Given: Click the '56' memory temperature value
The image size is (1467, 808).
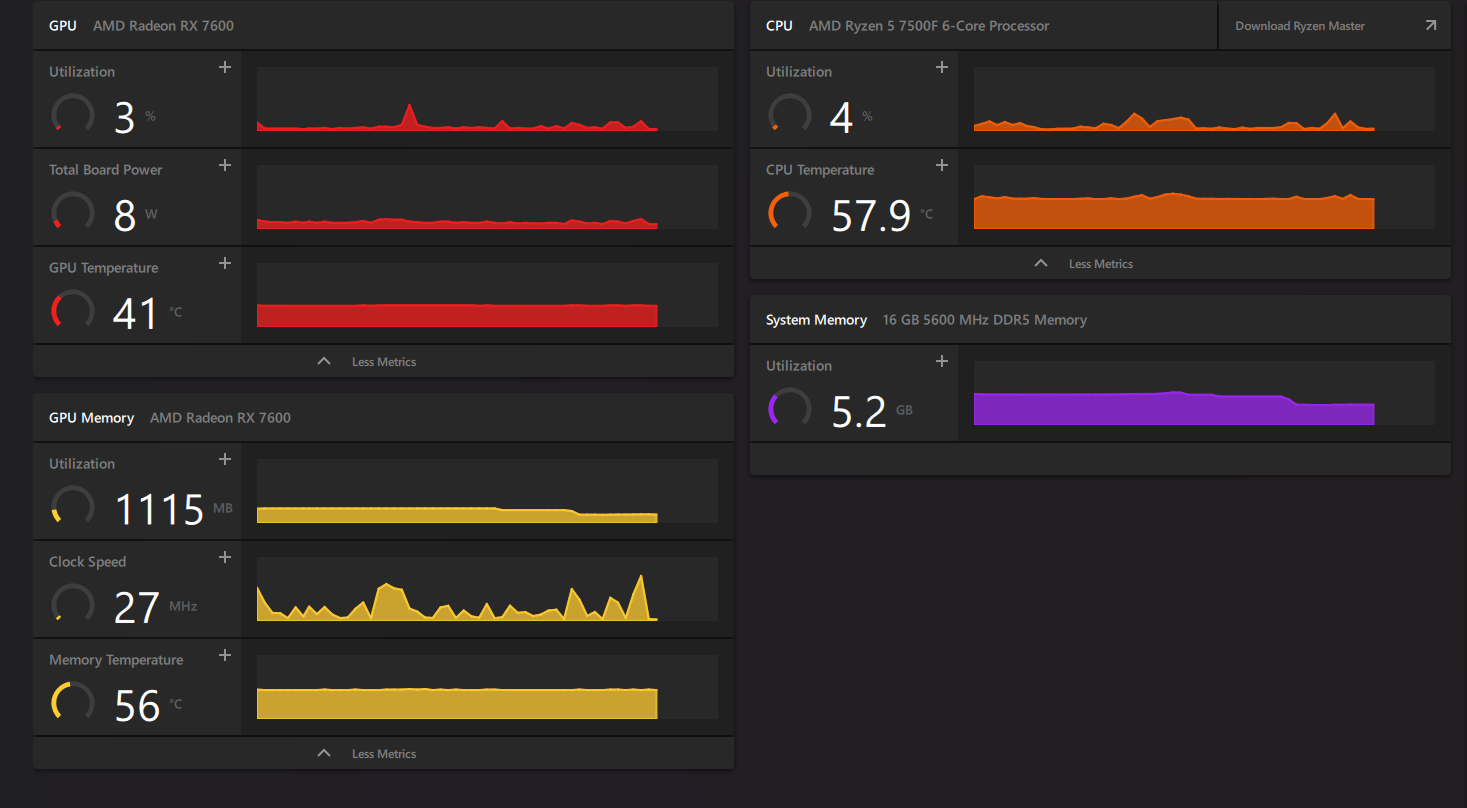Looking at the screenshot, I should tap(137, 705).
